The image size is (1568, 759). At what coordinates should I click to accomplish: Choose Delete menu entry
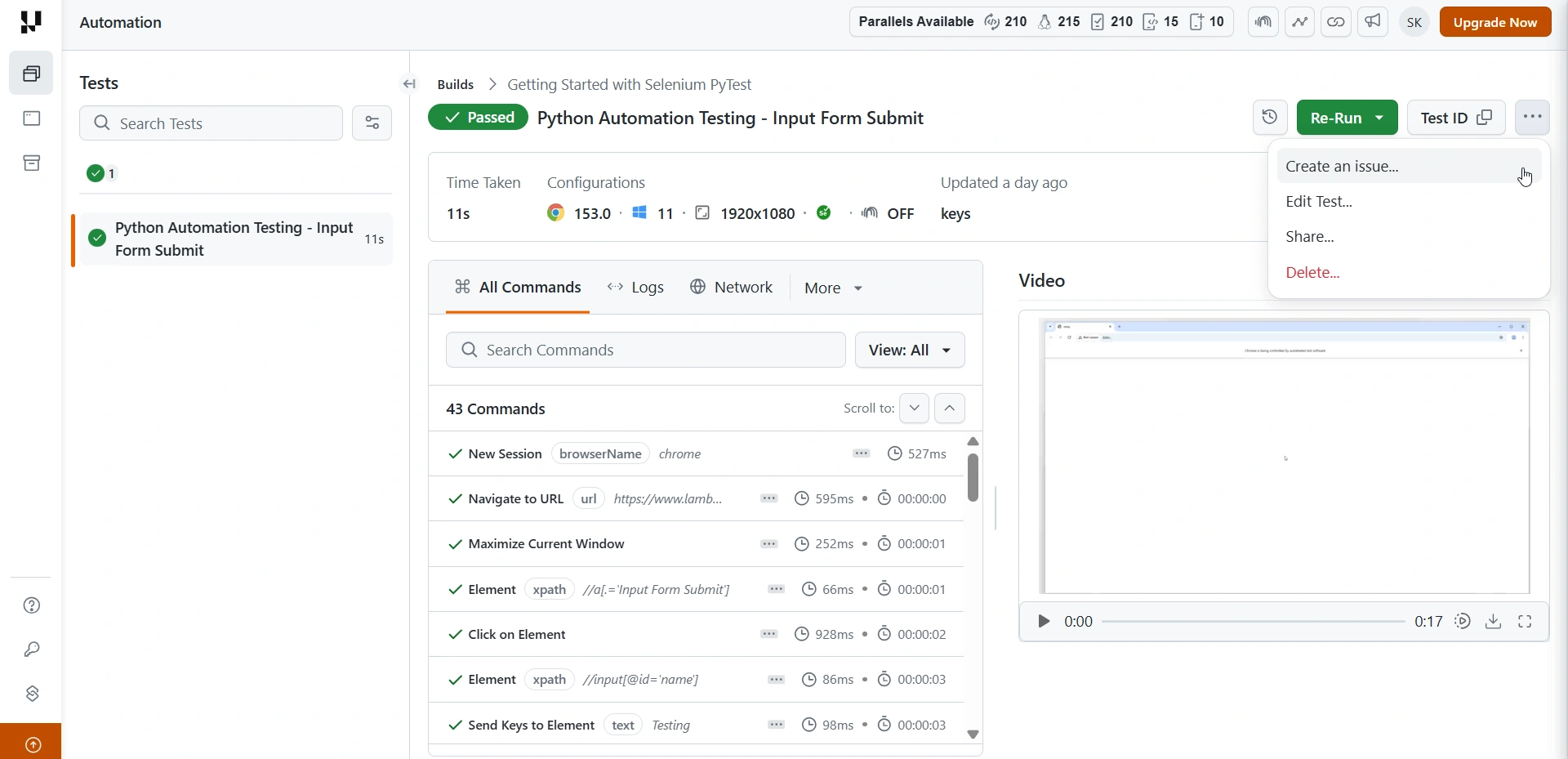click(x=1410, y=272)
